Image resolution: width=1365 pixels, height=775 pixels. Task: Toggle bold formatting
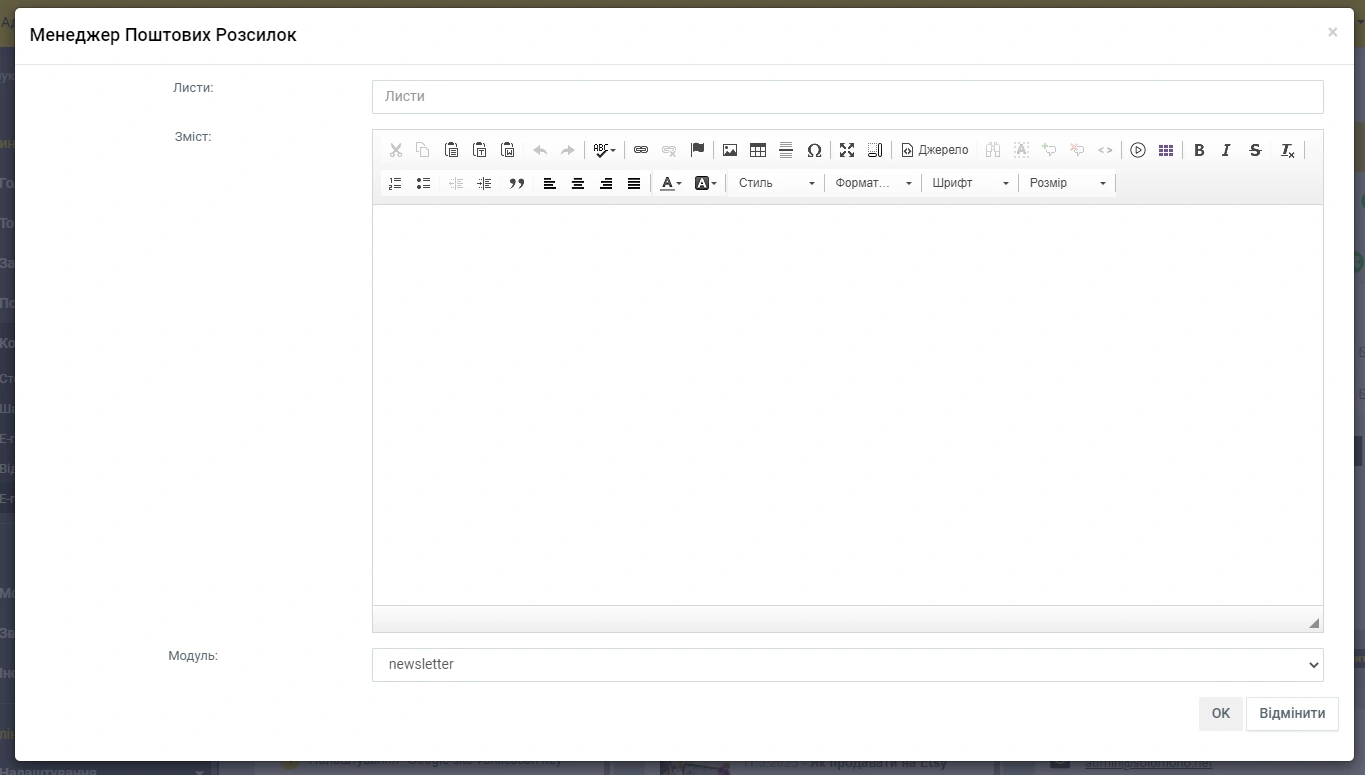[1199, 150]
